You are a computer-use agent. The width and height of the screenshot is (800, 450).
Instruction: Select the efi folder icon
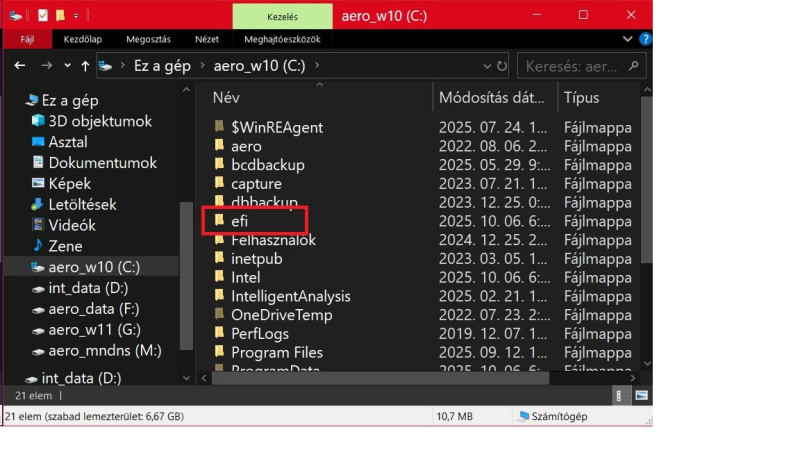click(219, 220)
